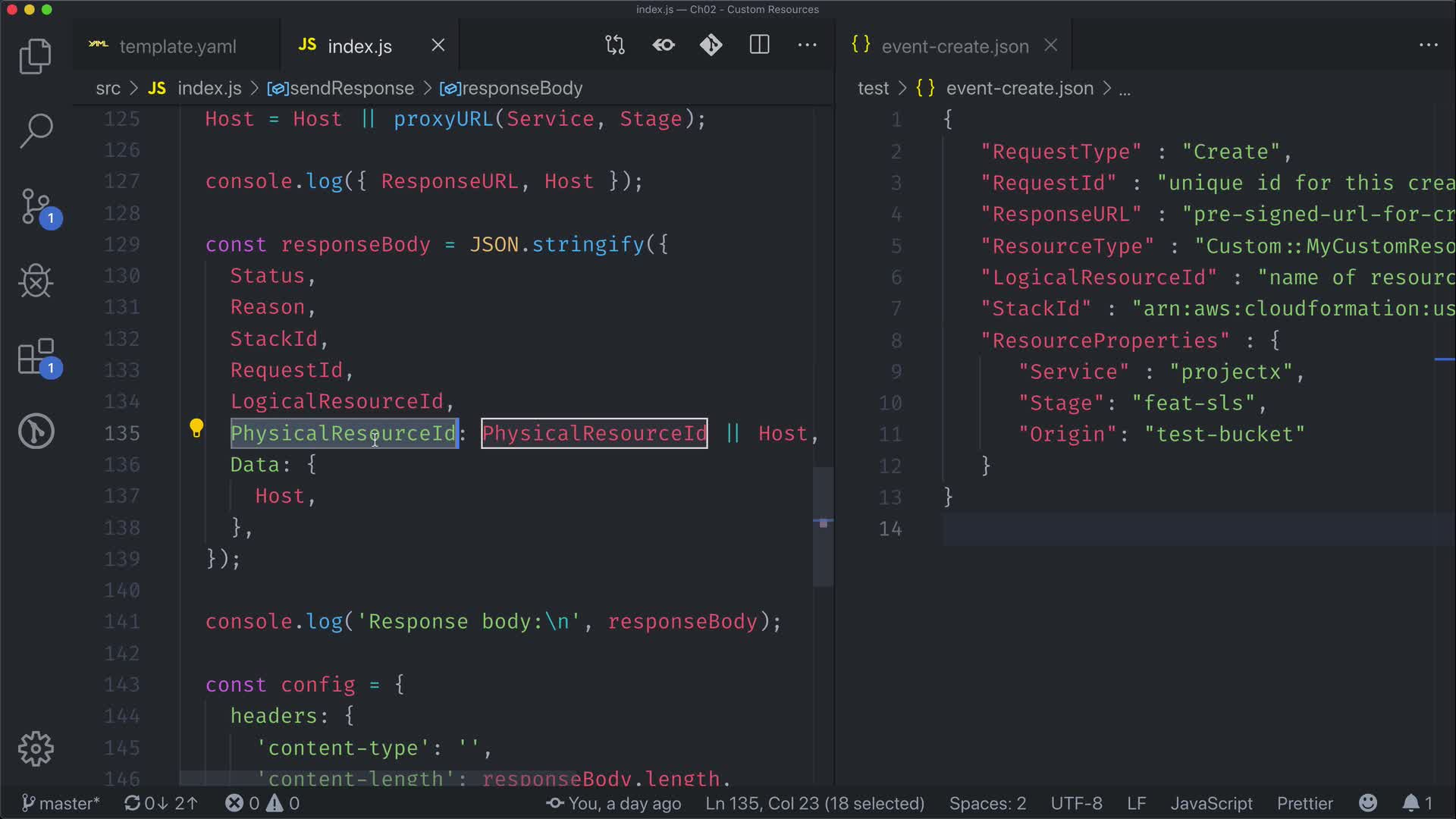Viewport: 1456px width, 819px height.
Task: Click the compare changes icon in editor toolbar
Action: (x=615, y=45)
